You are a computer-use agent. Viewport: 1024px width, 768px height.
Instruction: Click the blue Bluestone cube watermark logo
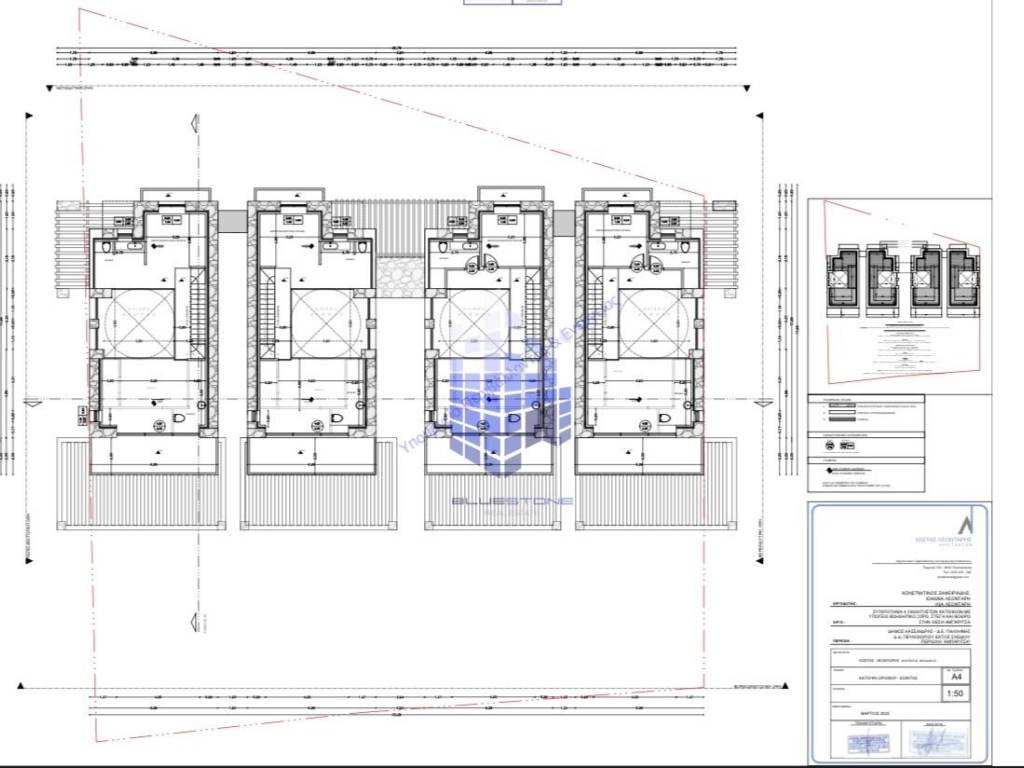click(512, 408)
